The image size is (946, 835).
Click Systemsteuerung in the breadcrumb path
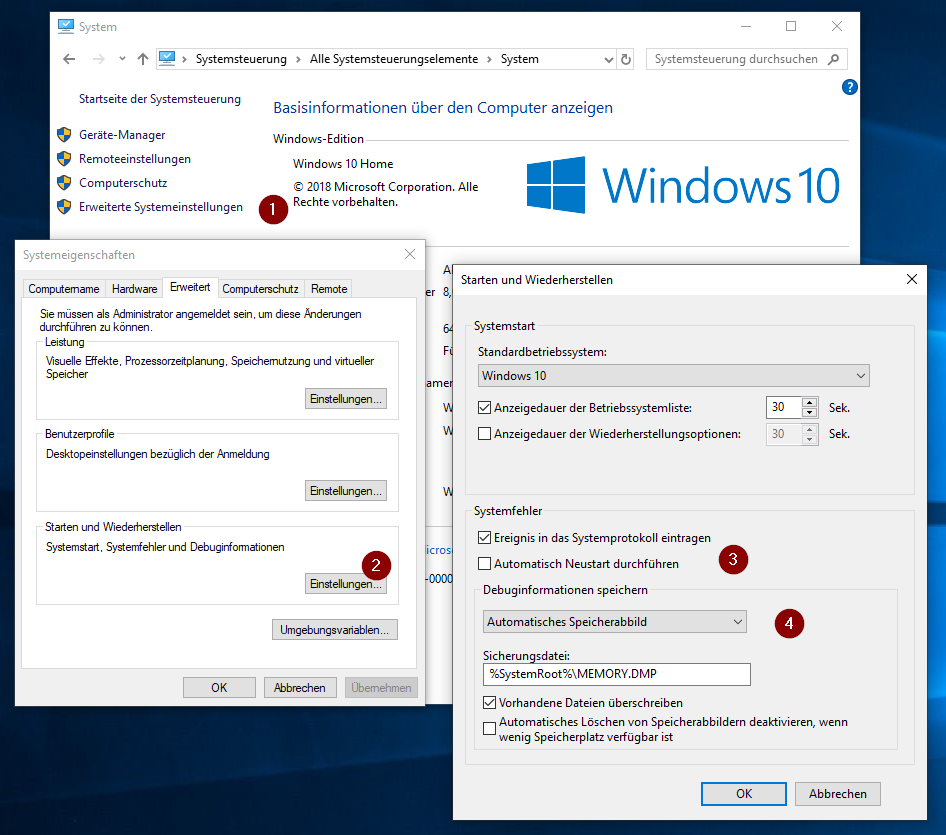(x=241, y=59)
